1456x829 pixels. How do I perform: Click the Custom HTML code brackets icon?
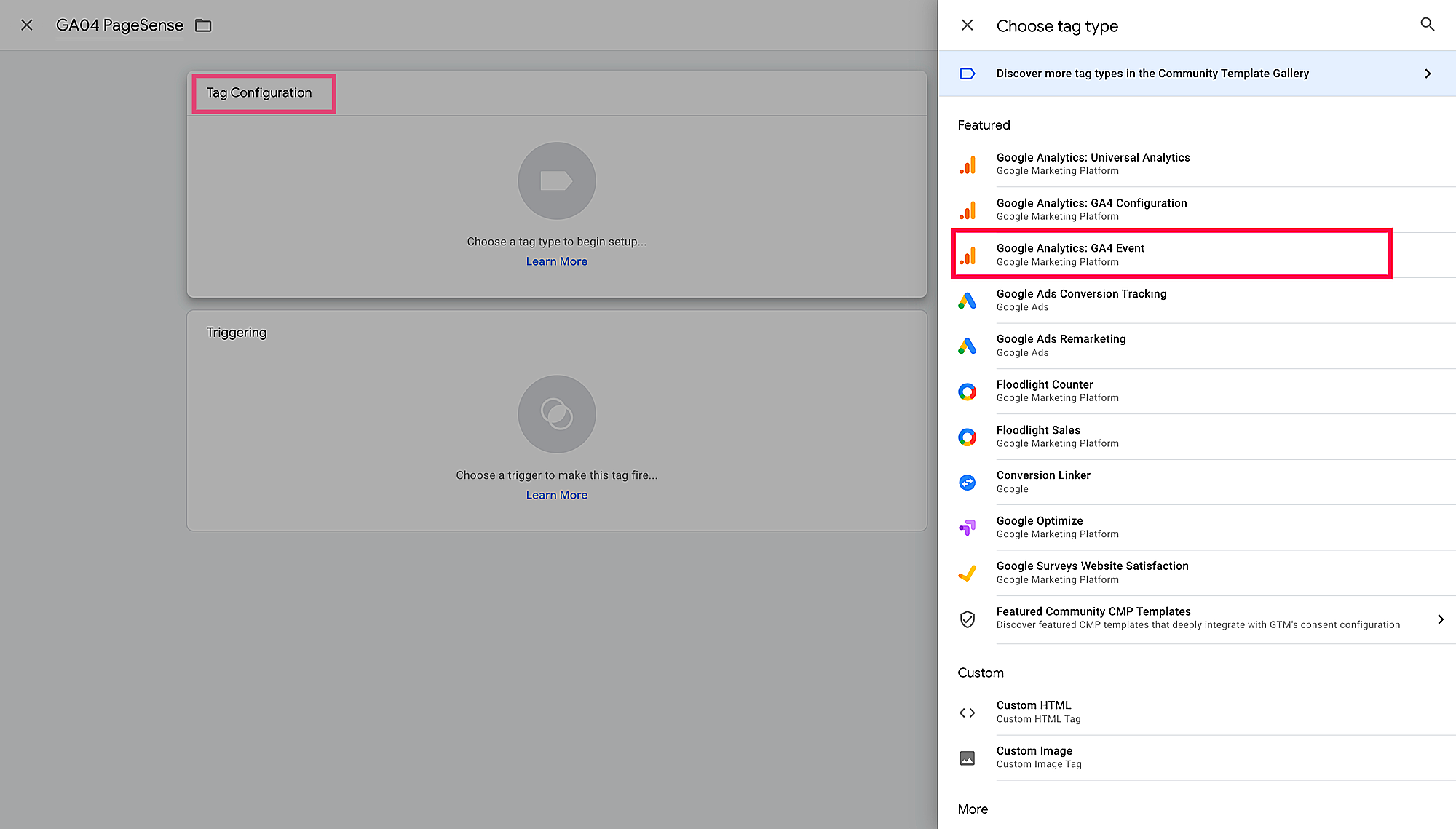[x=967, y=713]
